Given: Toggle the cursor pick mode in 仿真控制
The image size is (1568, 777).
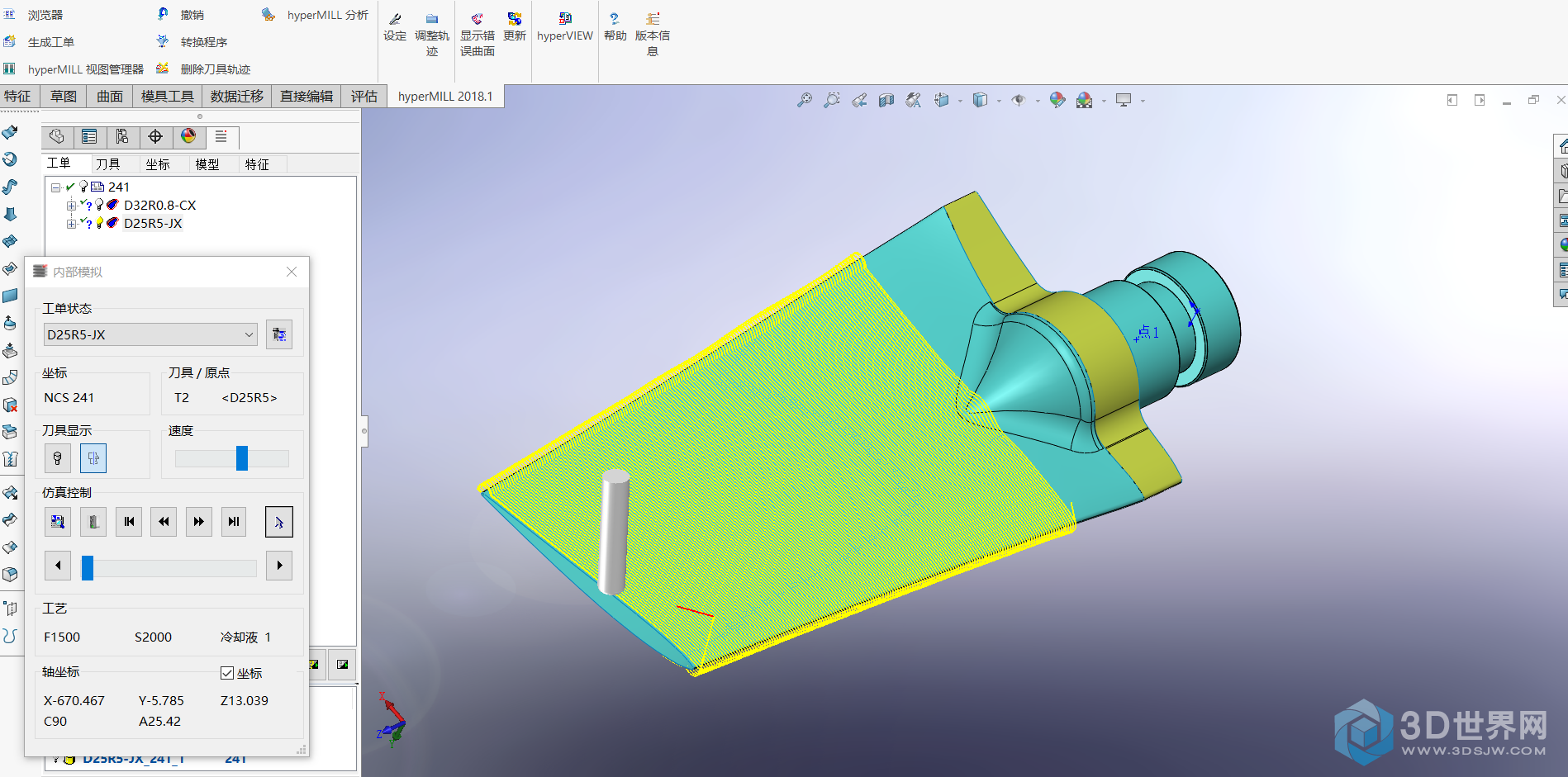Looking at the screenshot, I should tap(279, 522).
